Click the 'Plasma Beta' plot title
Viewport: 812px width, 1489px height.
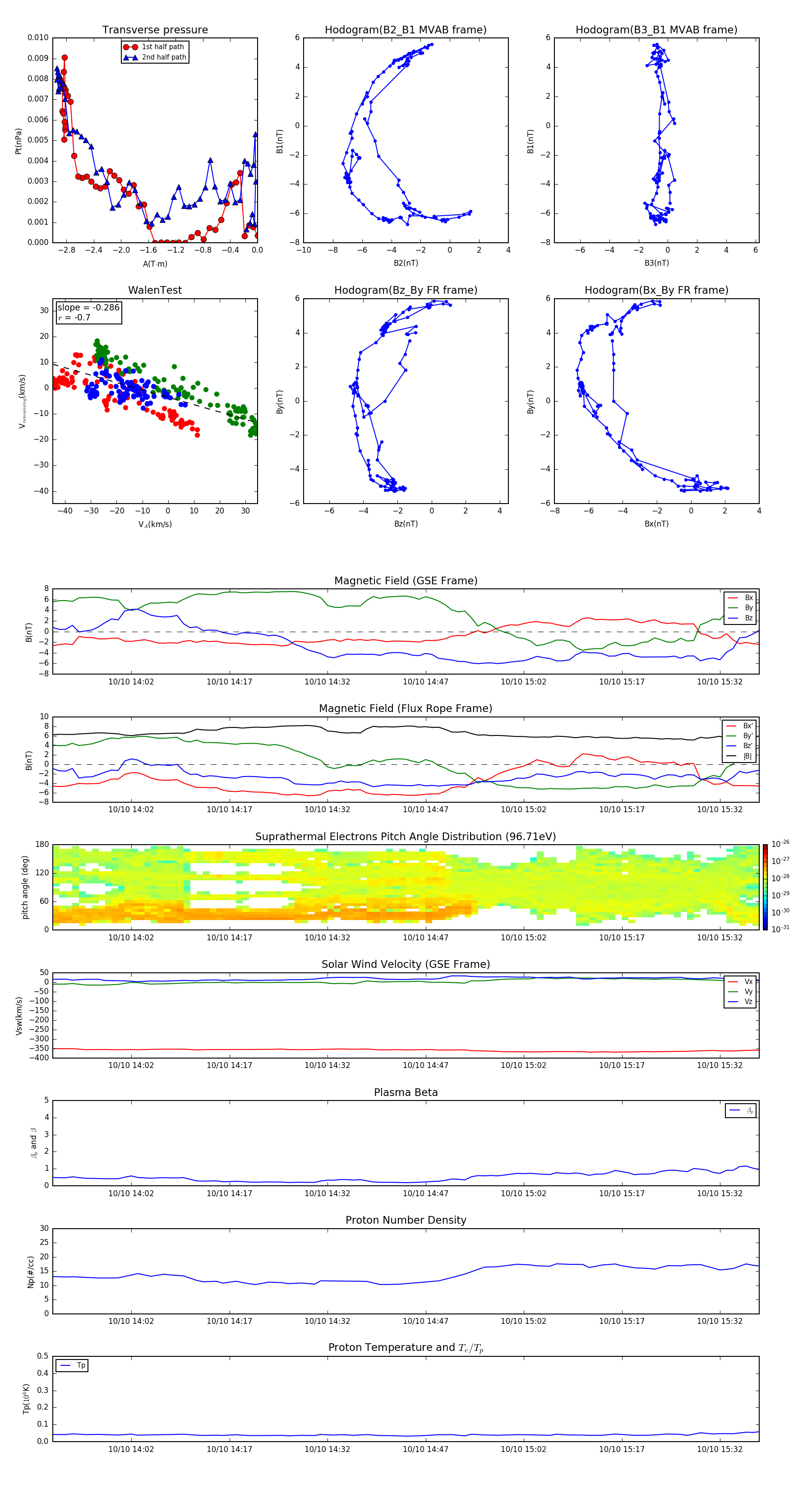pyautogui.click(x=406, y=1092)
